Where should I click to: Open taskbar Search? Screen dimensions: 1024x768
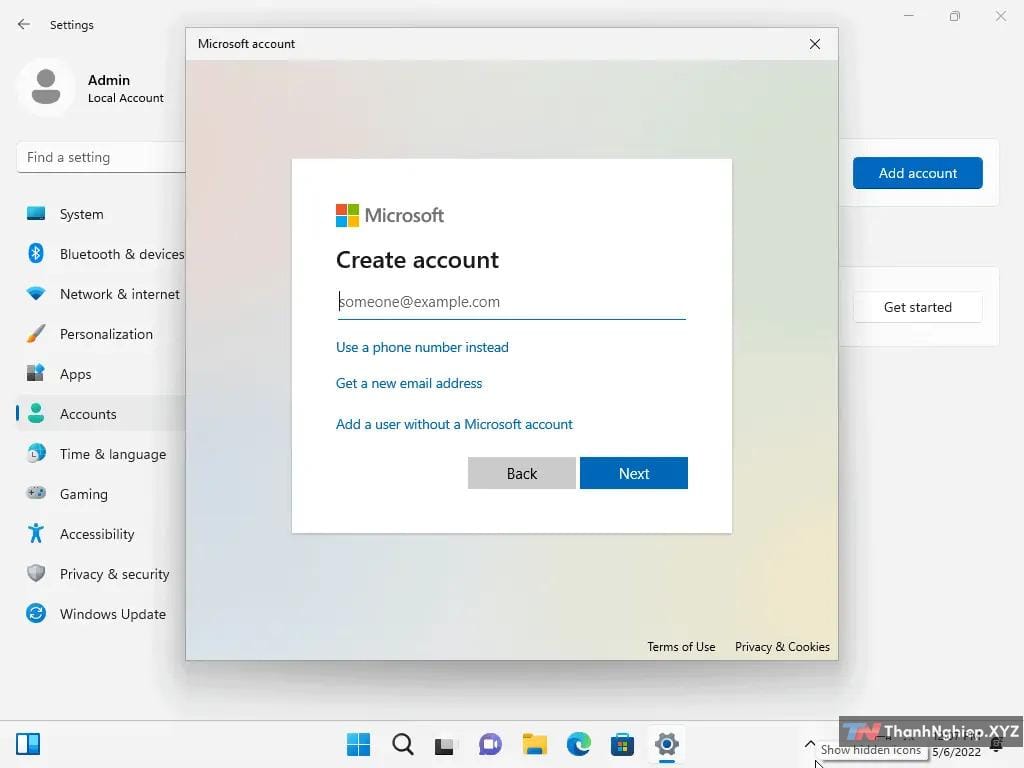tap(402, 744)
